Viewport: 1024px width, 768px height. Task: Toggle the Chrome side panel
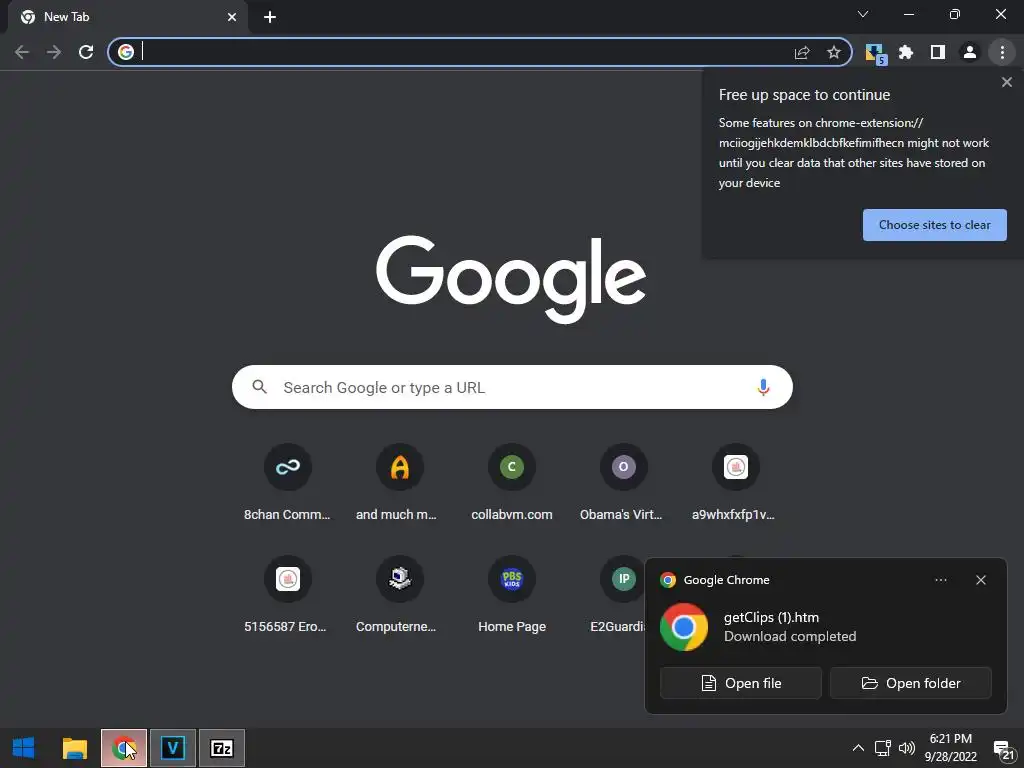[938, 52]
